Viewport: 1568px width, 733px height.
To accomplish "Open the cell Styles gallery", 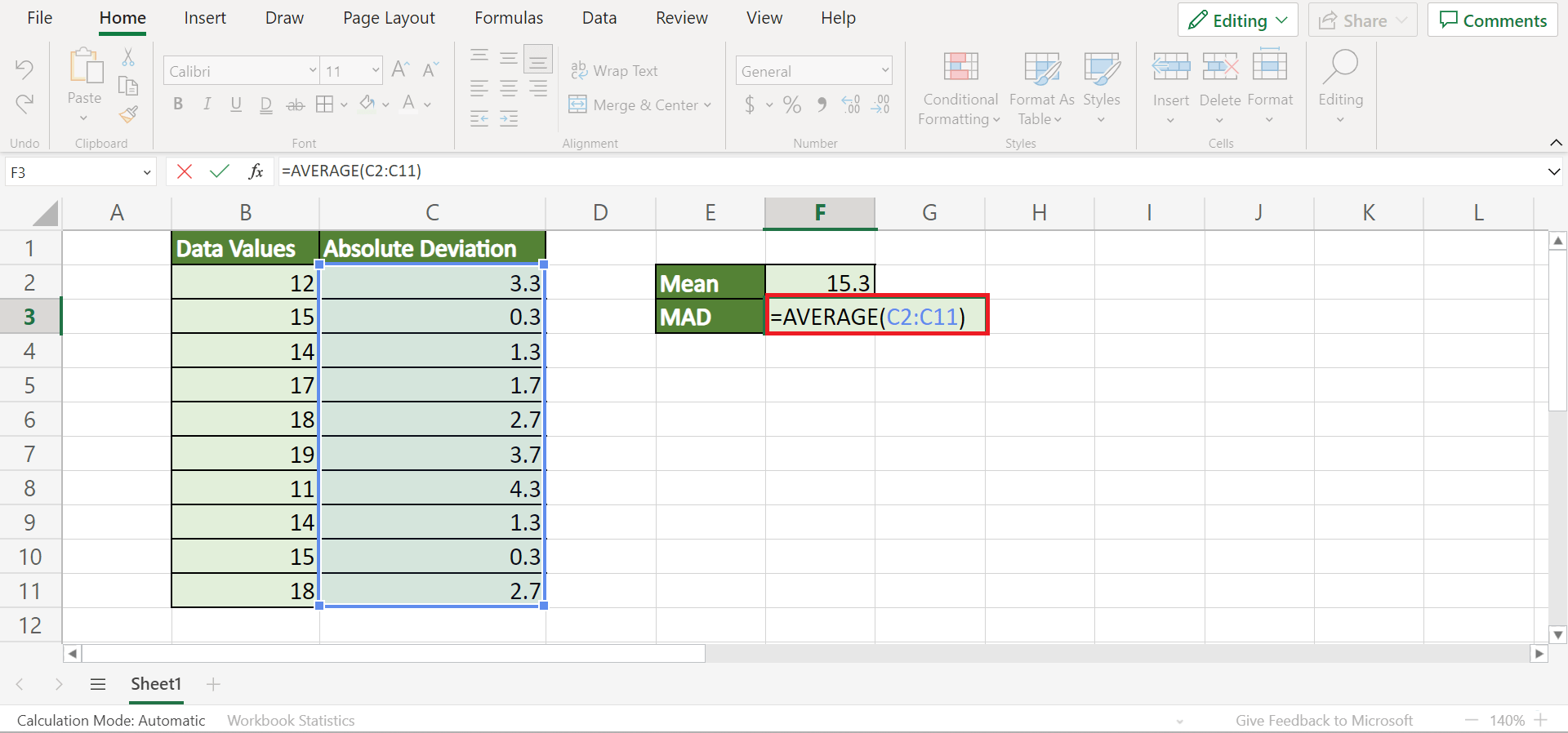I will [x=1102, y=88].
